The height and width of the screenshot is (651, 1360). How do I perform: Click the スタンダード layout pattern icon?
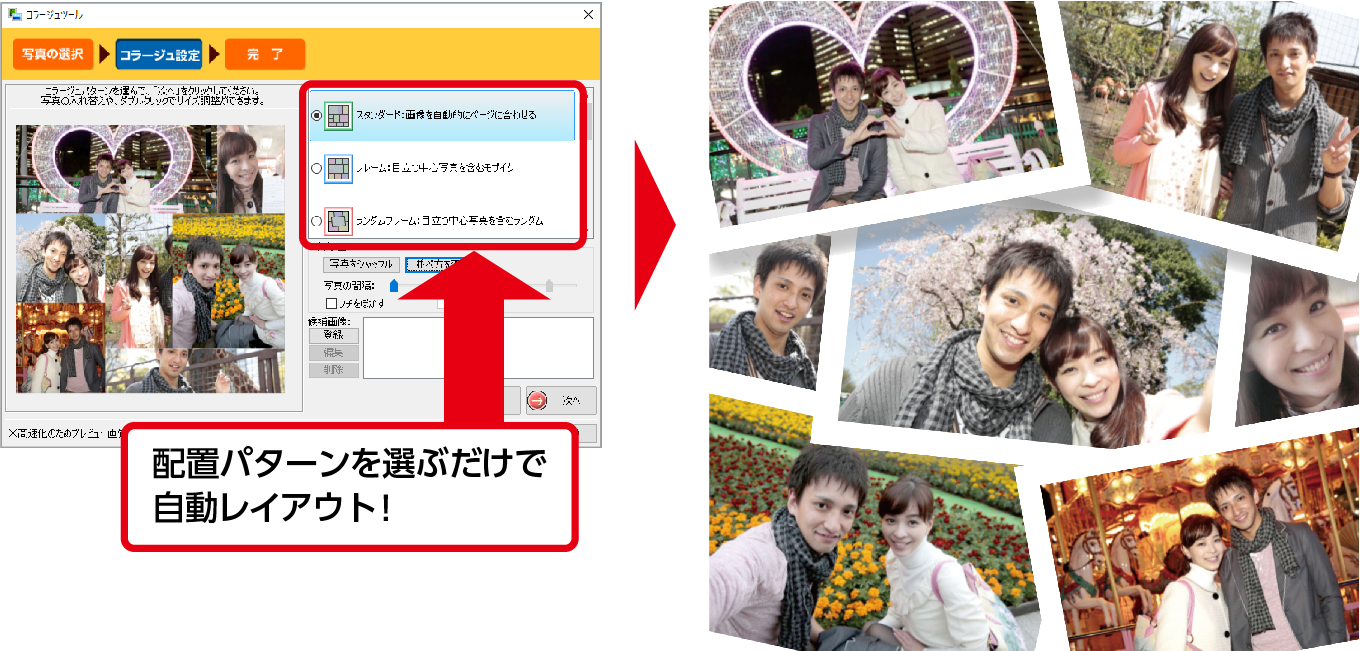pos(338,116)
